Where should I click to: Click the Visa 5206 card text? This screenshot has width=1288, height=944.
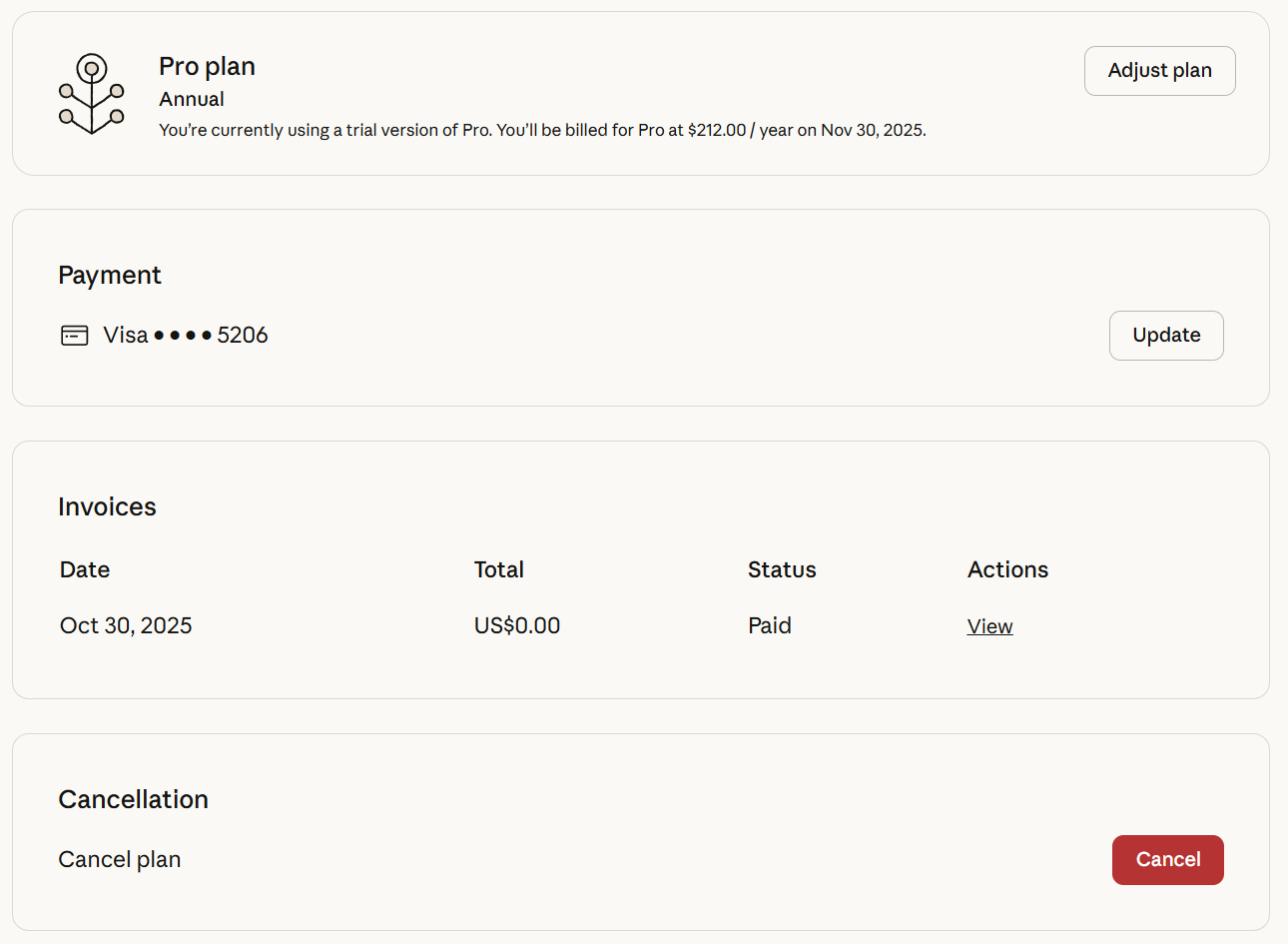point(186,336)
